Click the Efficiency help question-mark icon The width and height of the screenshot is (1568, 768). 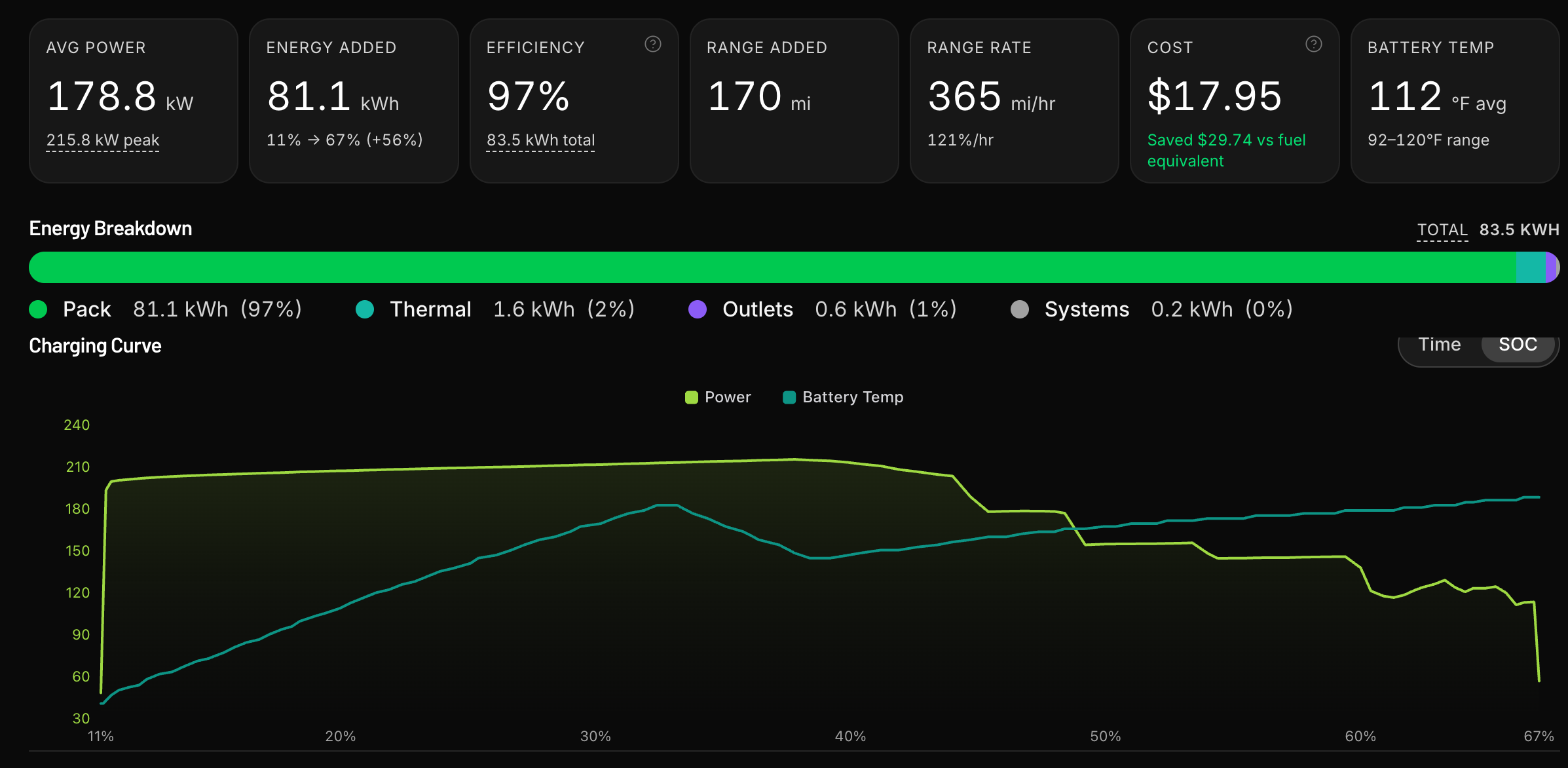point(652,44)
